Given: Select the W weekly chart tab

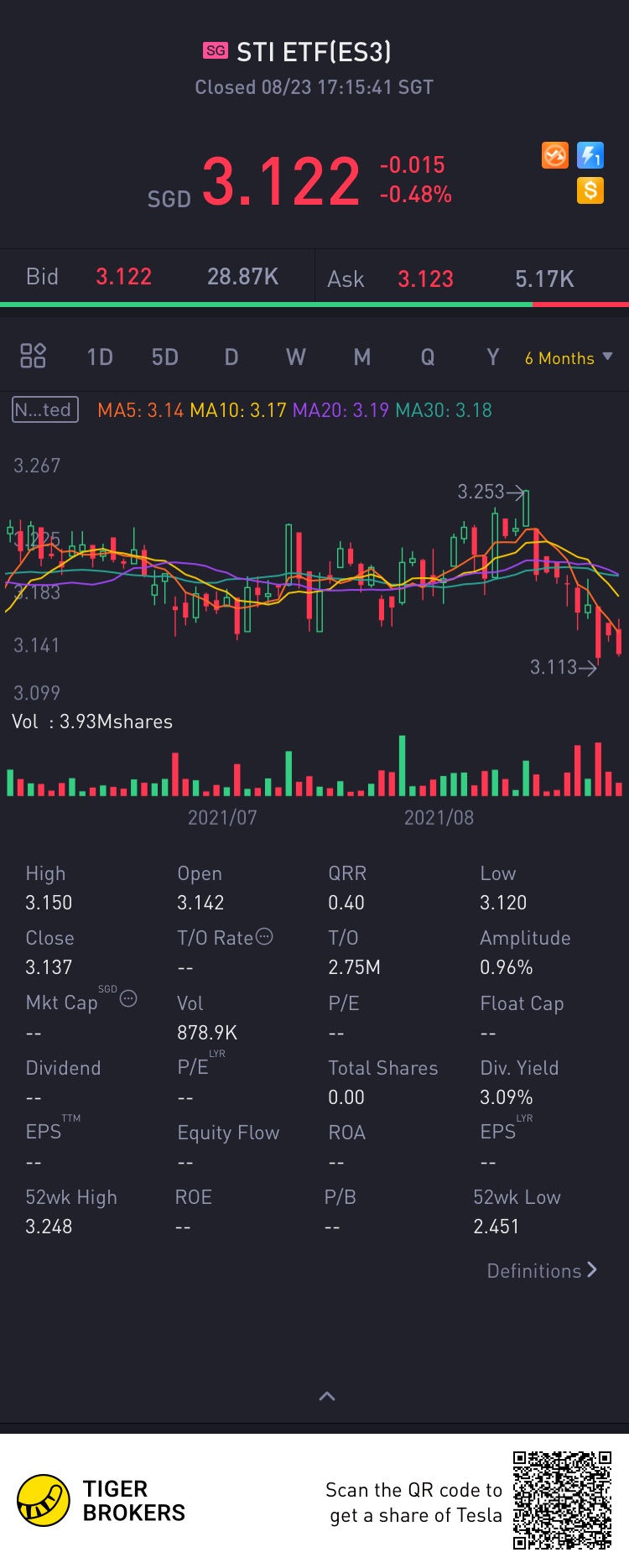Looking at the screenshot, I should [295, 357].
